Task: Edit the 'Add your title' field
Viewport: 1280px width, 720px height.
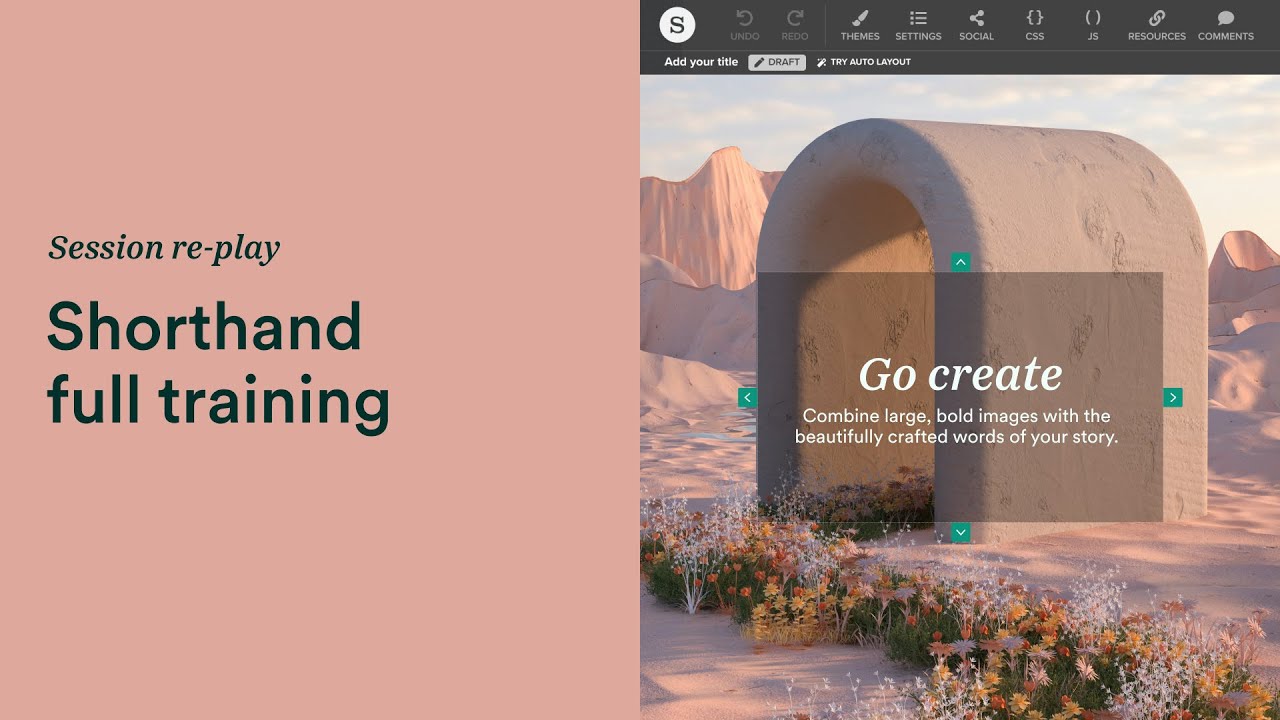Action: coord(701,62)
